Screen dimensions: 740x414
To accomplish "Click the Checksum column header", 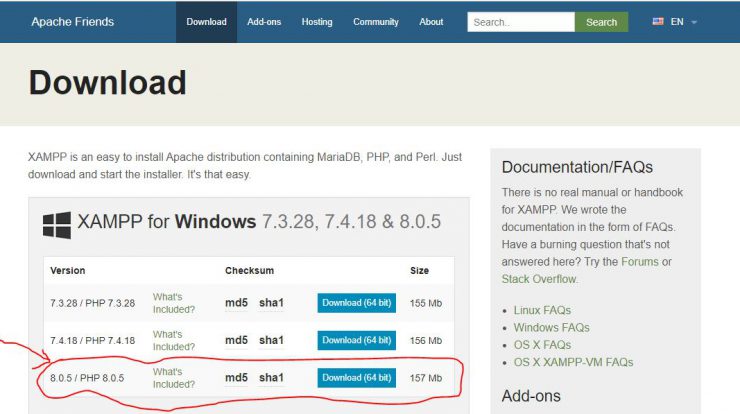I will pos(249,270).
